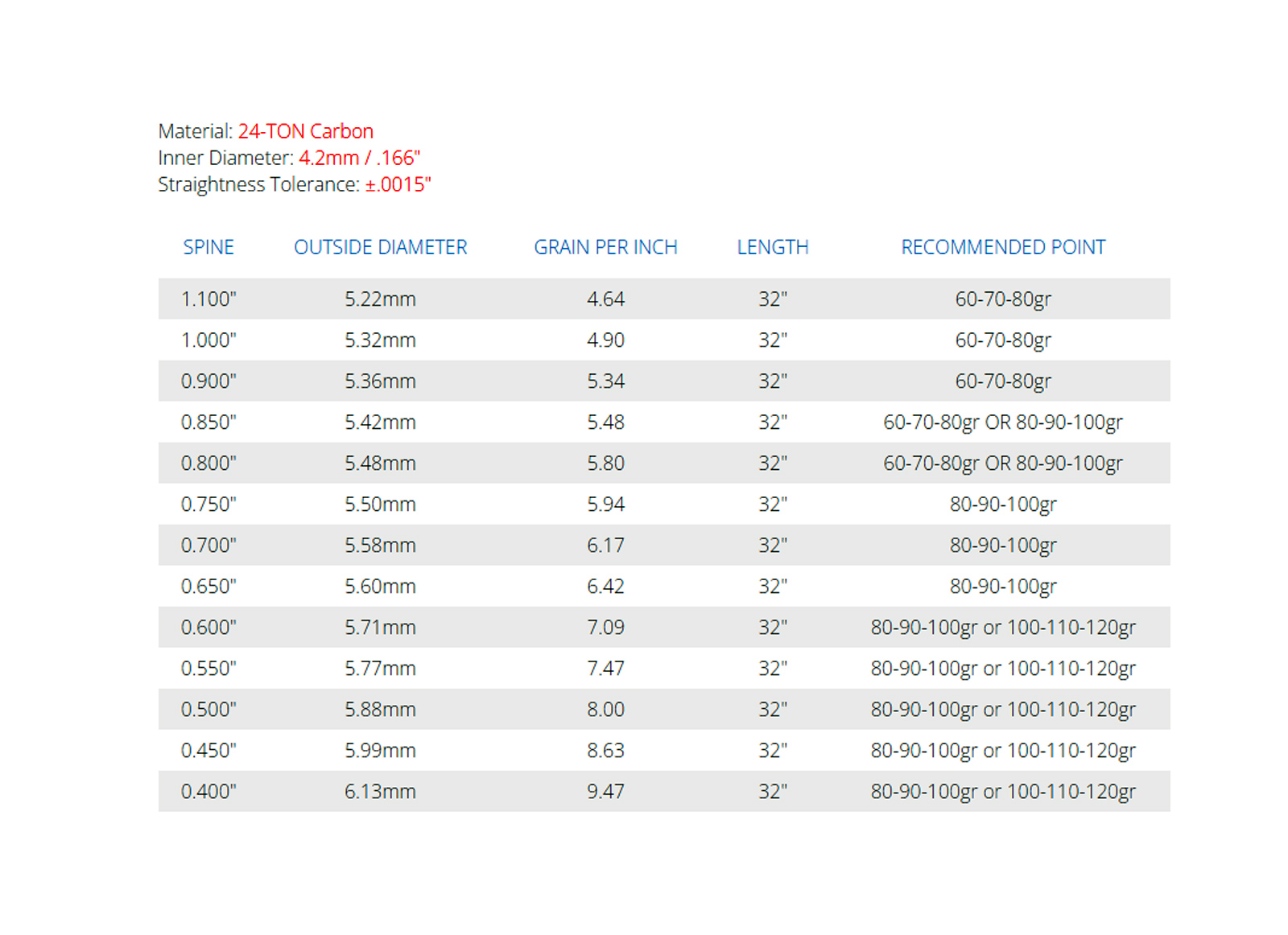Viewport: 1288px width, 935px height.
Task: Select the 9.47 grain per inch value
Action: point(605,792)
